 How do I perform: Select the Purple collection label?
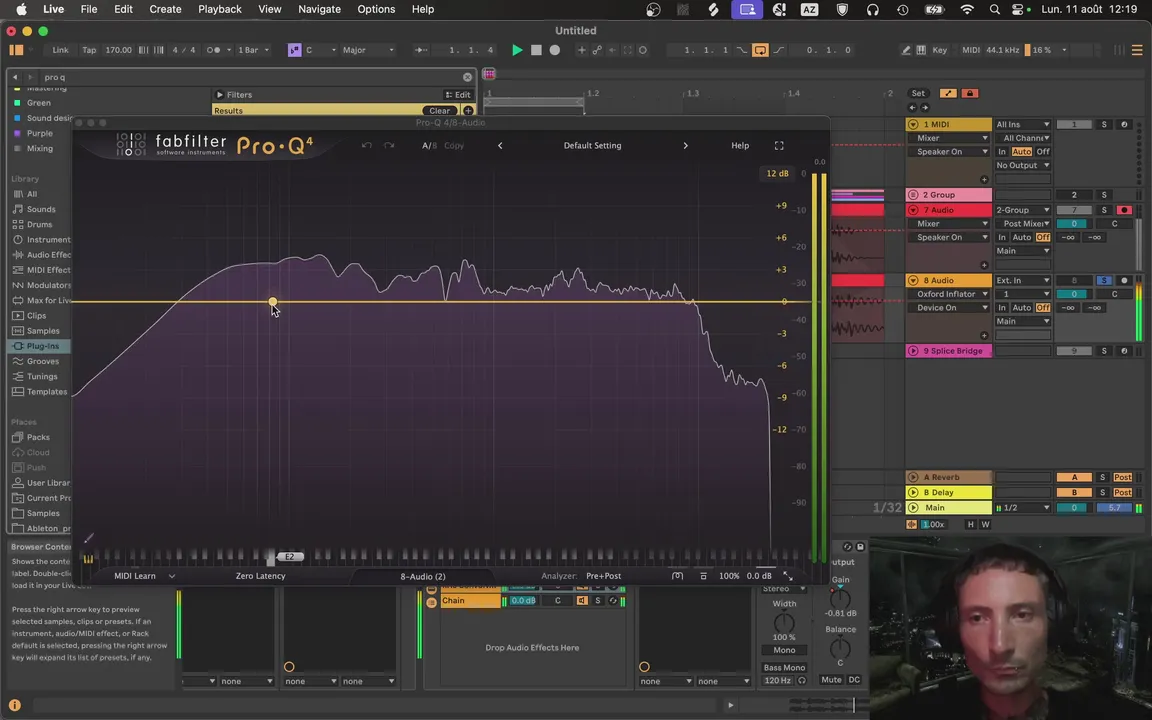coord(40,133)
